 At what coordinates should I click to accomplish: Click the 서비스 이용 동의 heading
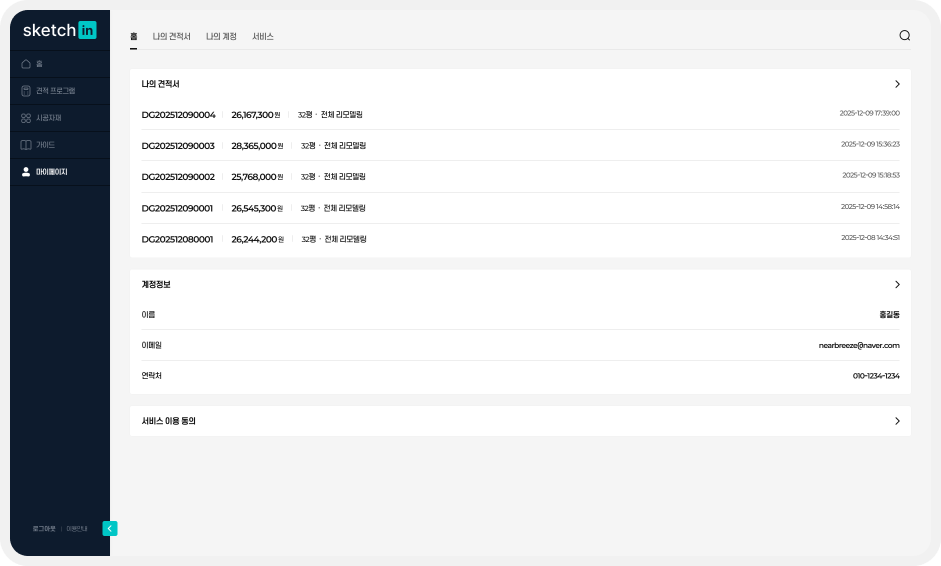pos(169,421)
